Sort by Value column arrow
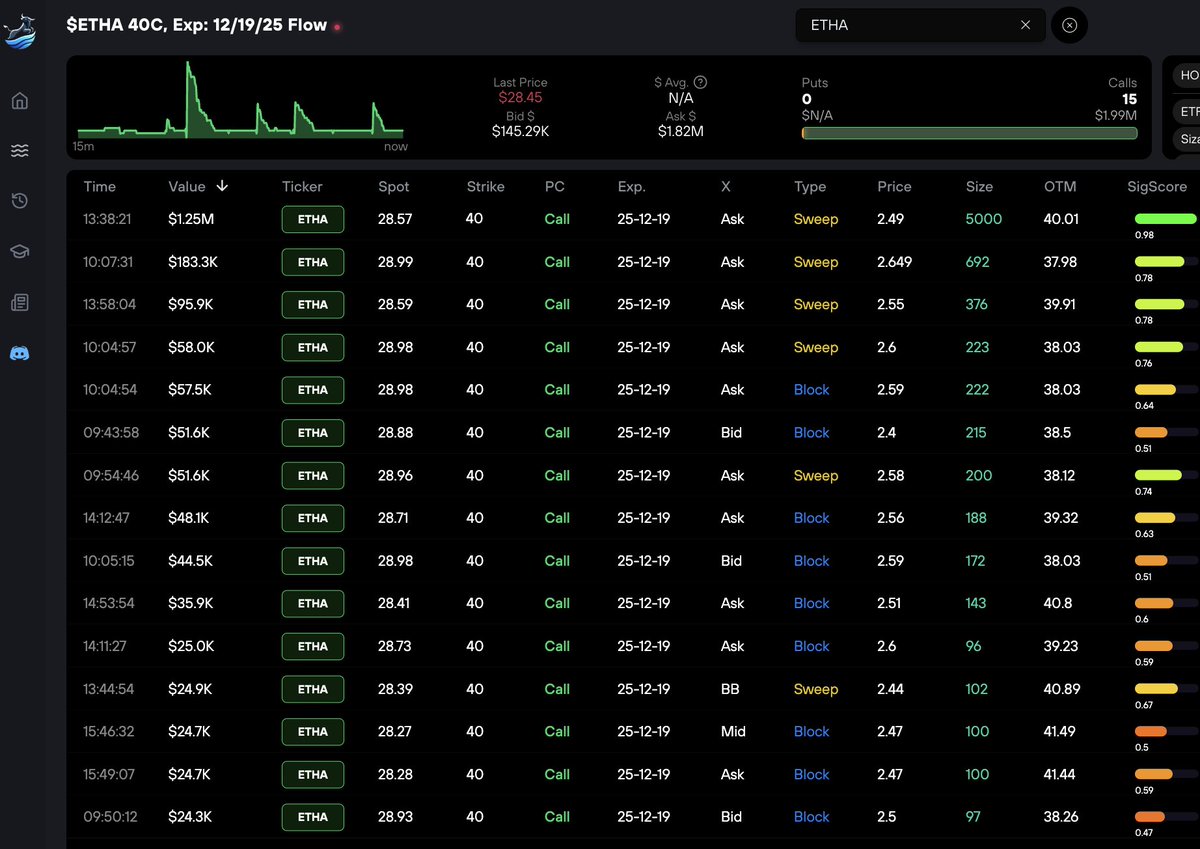This screenshot has height=849, width=1200. (x=222, y=186)
